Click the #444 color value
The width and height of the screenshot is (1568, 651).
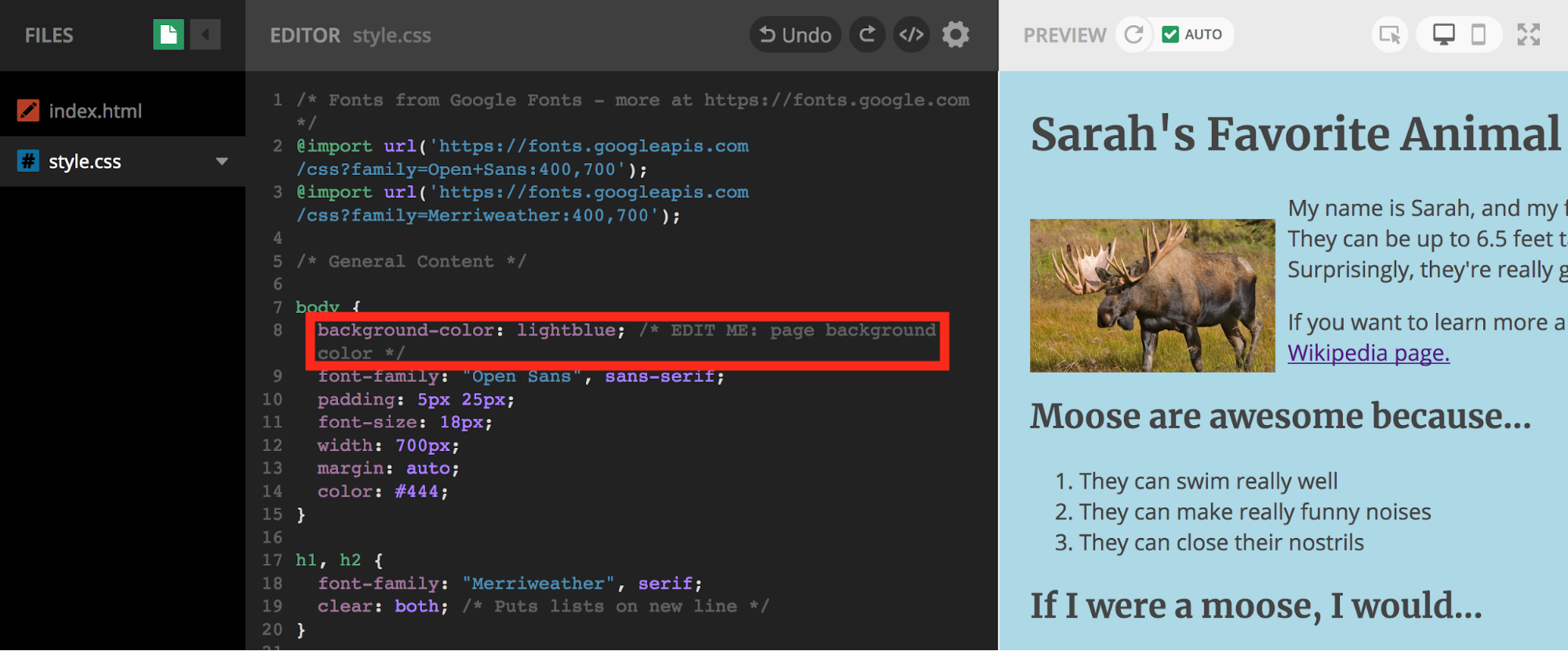pyautogui.click(x=417, y=492)
